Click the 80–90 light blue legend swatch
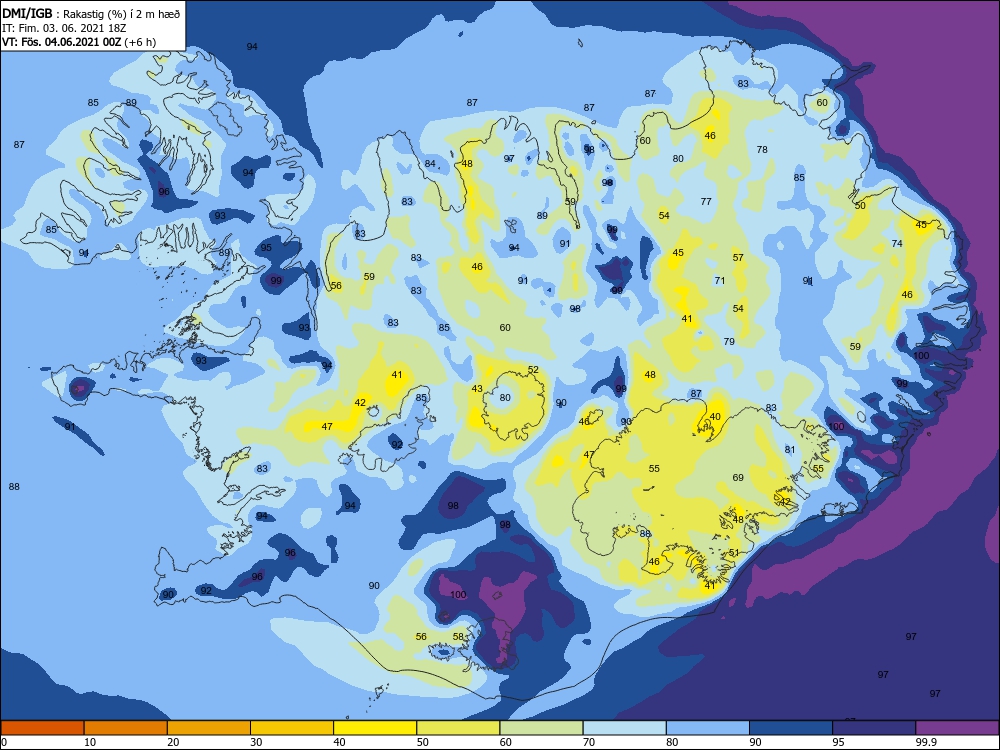This screenshot has height=750, width=1000. [x=708, y=728]
